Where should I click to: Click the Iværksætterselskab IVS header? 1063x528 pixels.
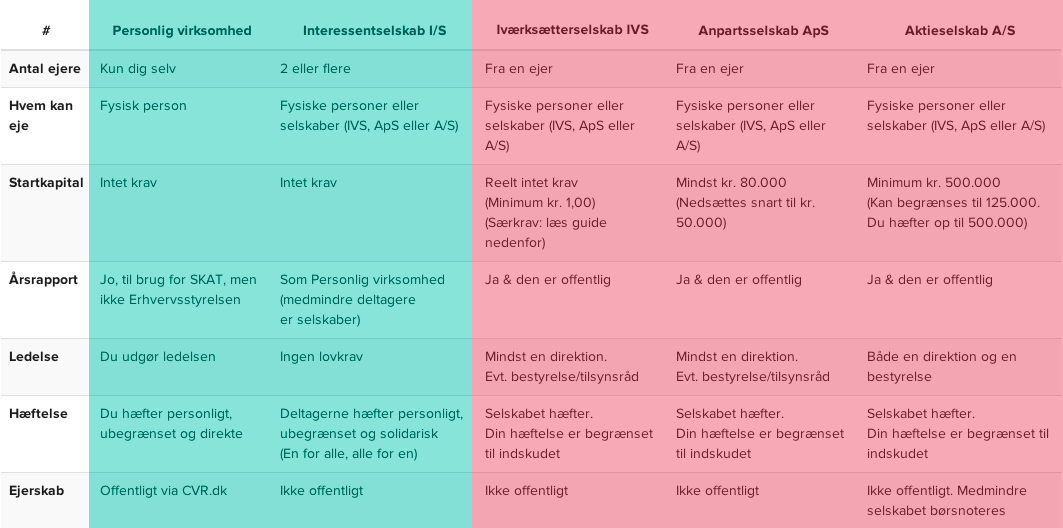tap(572, 30)
